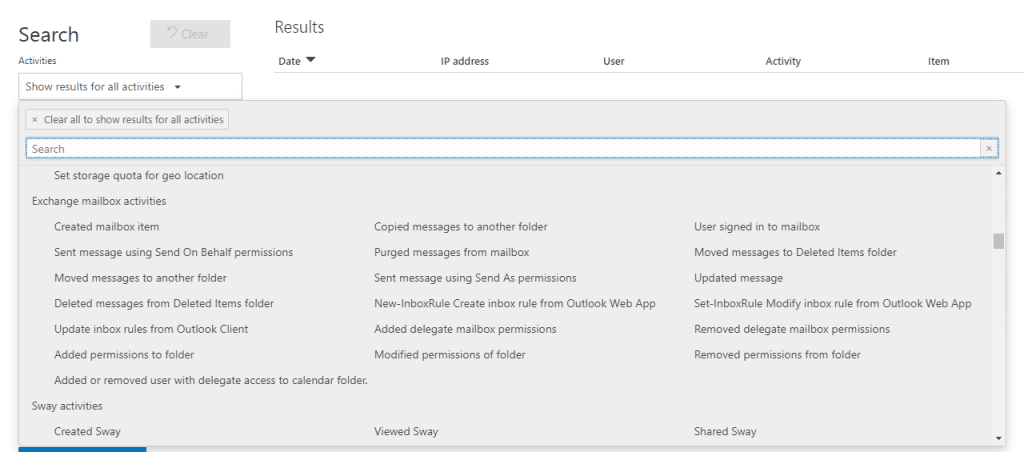The image size is (1024, 452).
Task: Sort results by the Date column arrow
Action: [x=310, y=61]
